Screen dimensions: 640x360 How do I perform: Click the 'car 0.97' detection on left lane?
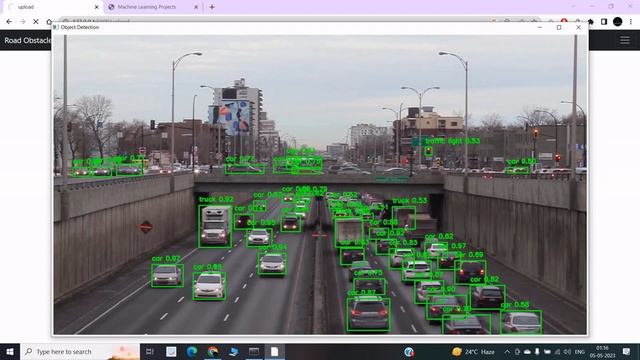pyautogui.click(x=167, y=276)
